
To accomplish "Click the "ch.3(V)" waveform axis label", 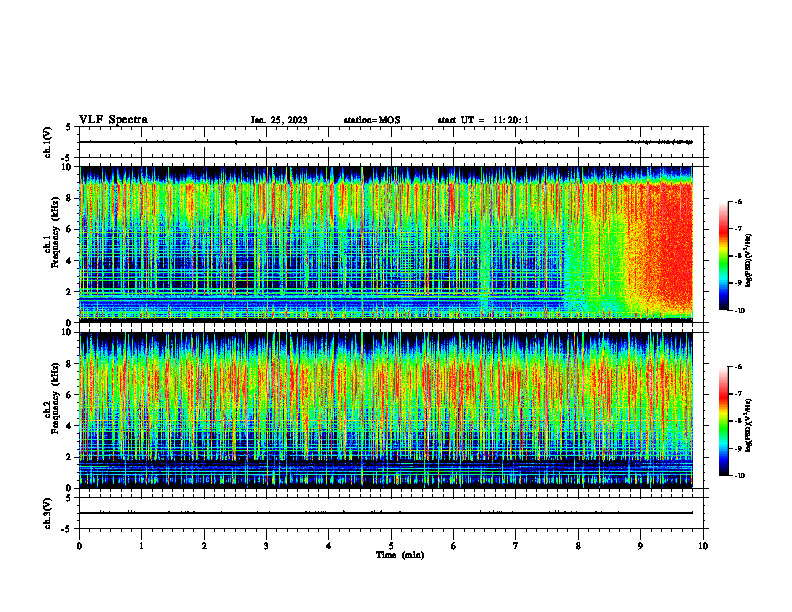I will [x=48, y=513].
